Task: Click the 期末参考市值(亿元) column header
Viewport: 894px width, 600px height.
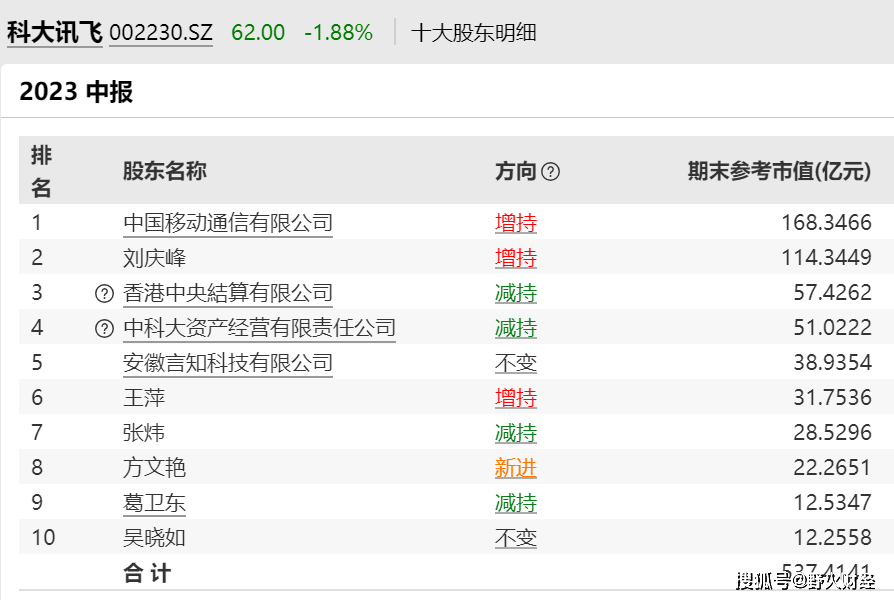Action: 778,171
